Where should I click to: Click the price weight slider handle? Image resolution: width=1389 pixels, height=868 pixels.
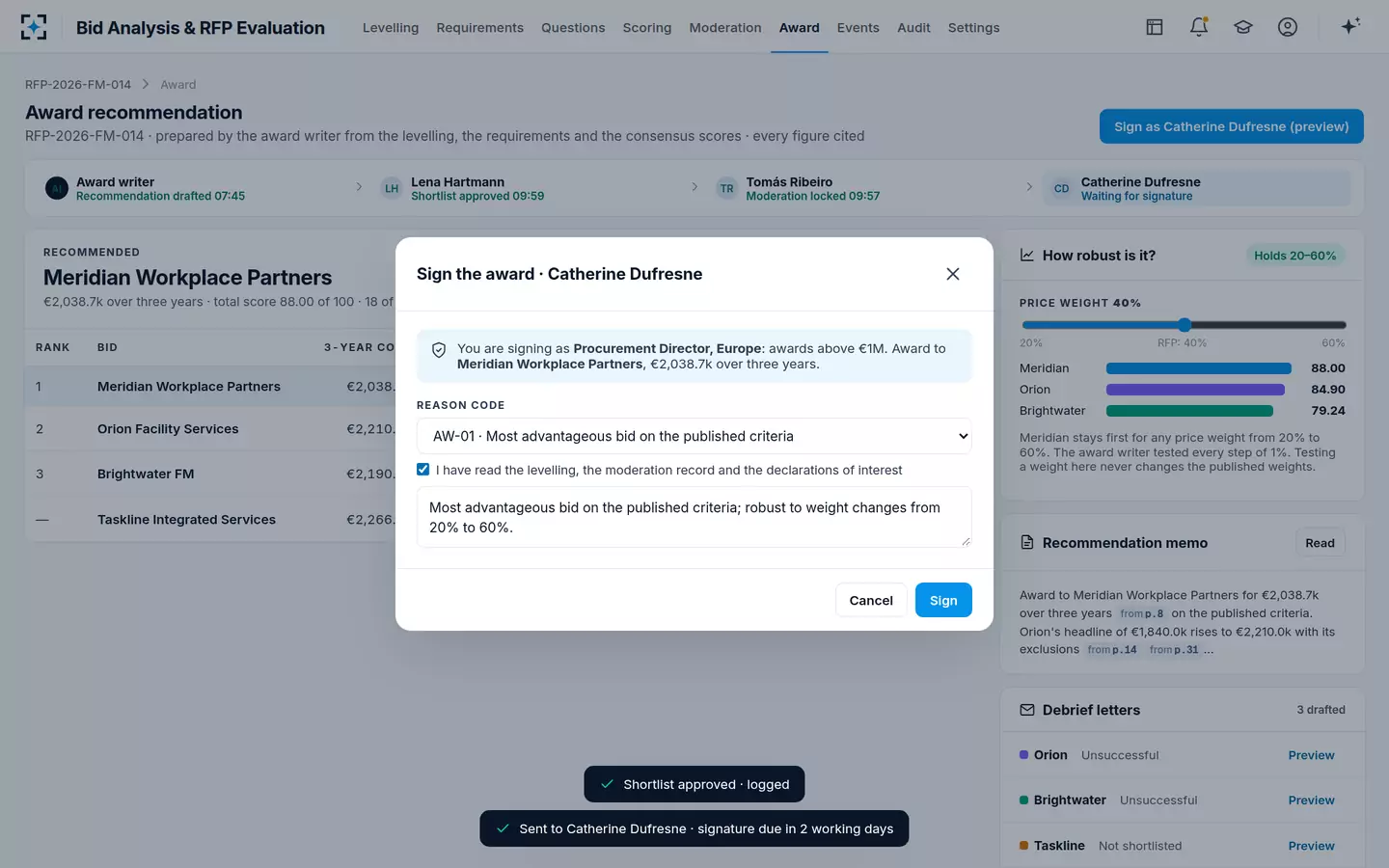[1185, 325]
